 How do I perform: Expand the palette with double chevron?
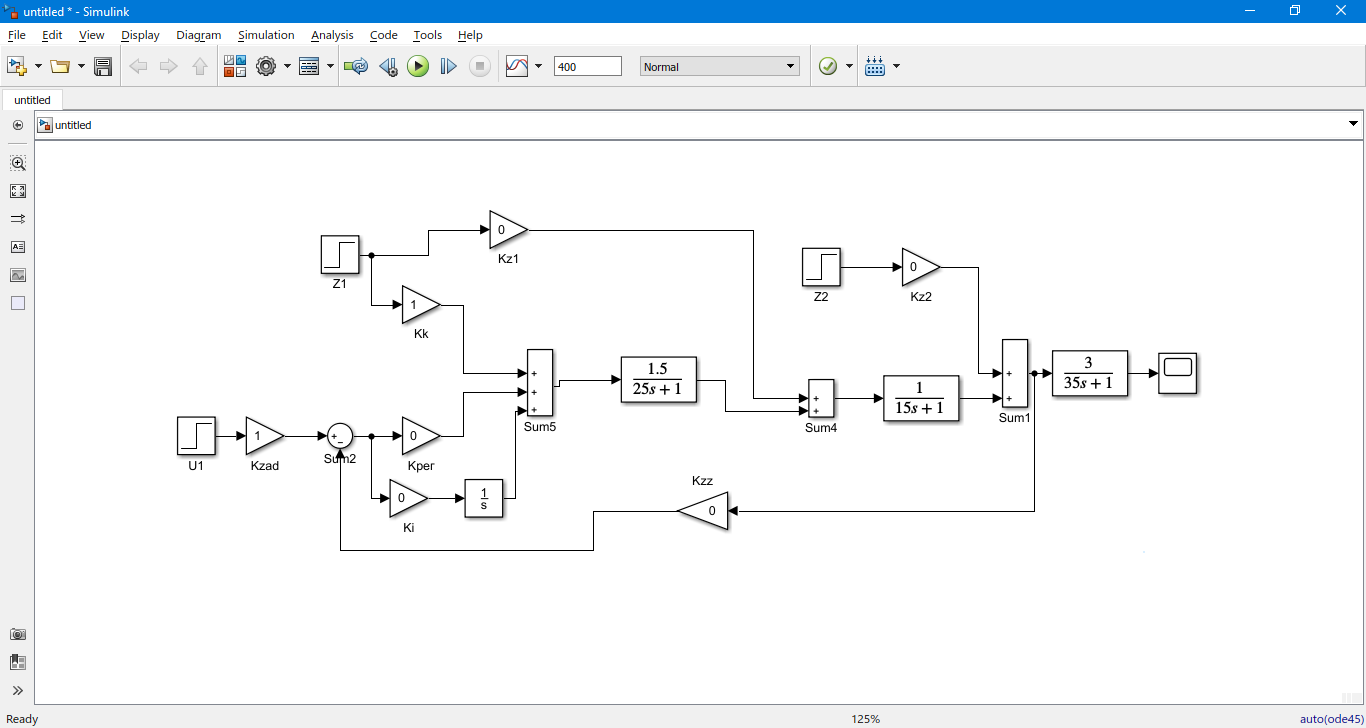click(18, 690)
